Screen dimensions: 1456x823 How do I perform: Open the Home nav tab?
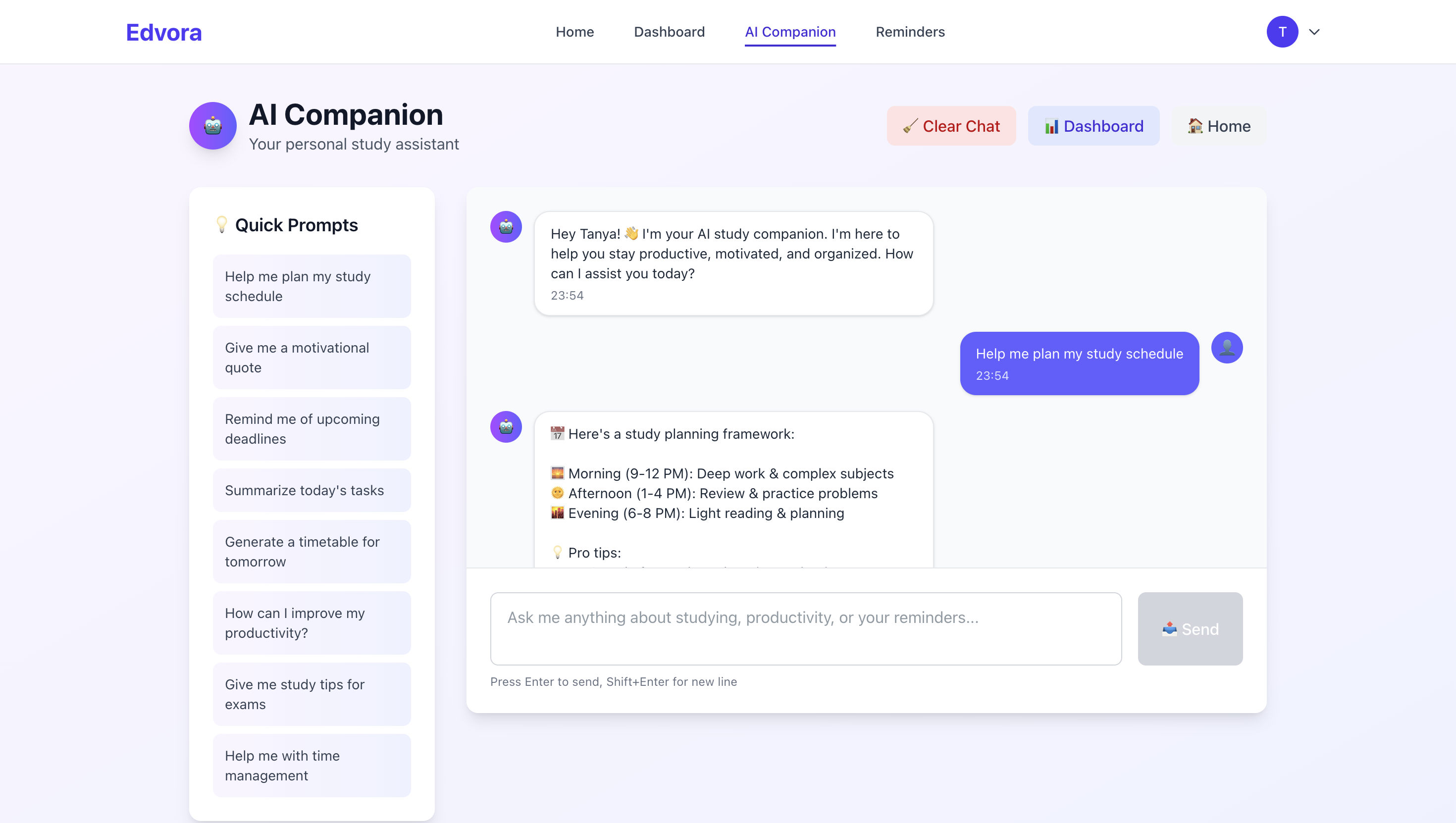(x=574, y=32)
